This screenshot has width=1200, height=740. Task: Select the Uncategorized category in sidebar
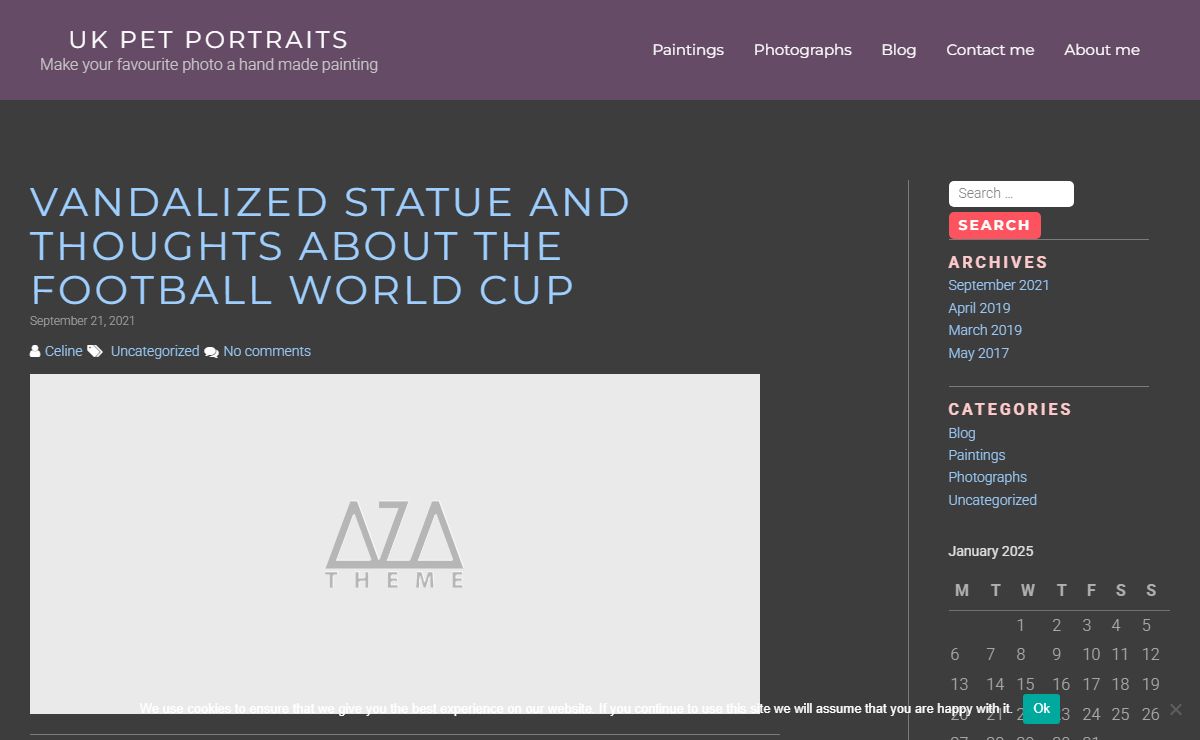(x=992, y=500)
